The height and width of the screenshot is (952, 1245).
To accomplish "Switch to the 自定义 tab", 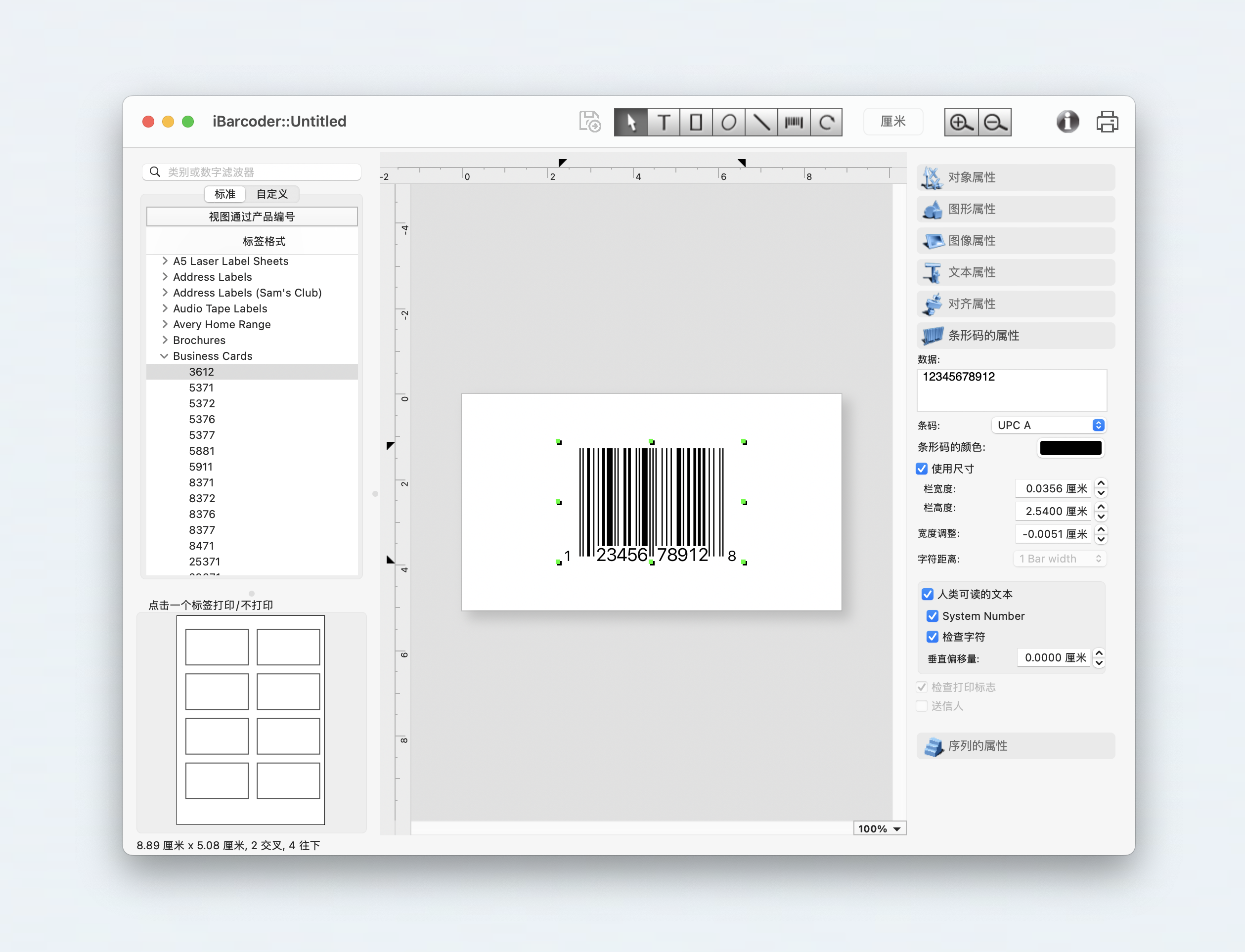I will click(272, 194).
